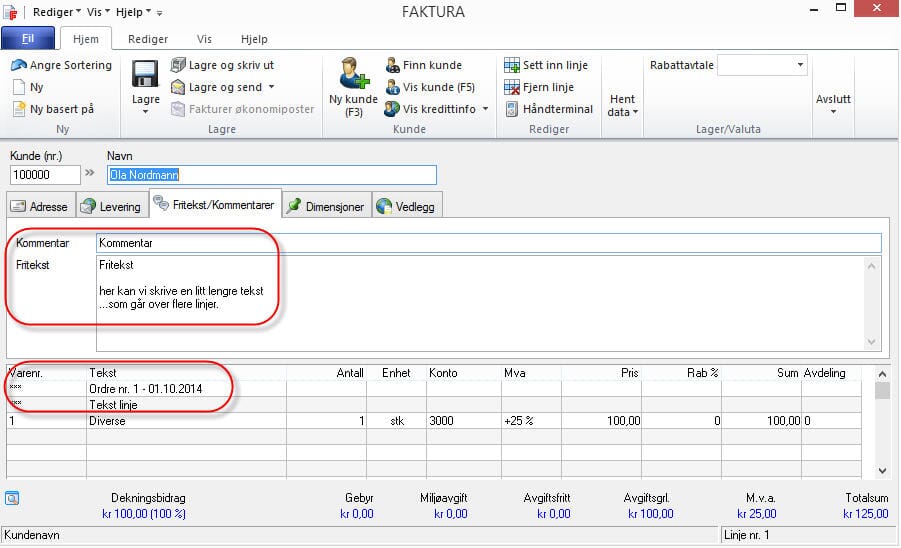This screenshot has width=901, height=548.
Task: Switch to the Adresse tab
Action: tap(39, 207)
